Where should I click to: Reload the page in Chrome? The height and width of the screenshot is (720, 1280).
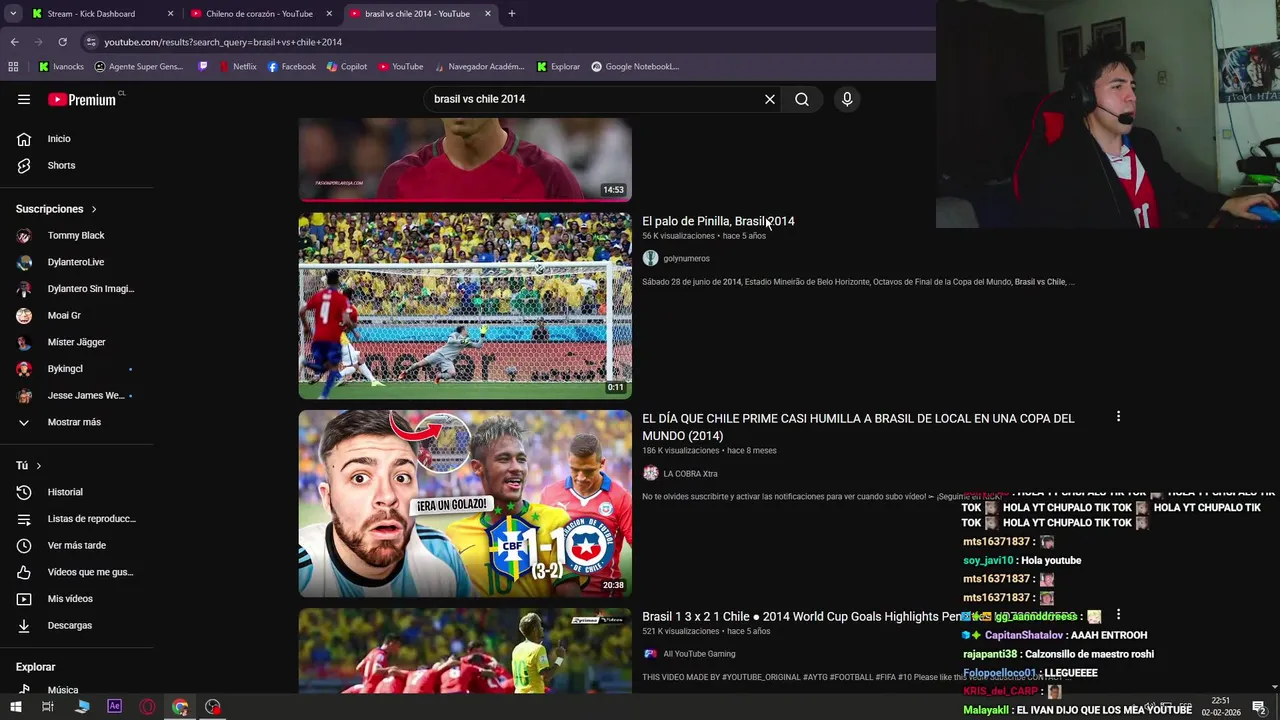(62, 42)
